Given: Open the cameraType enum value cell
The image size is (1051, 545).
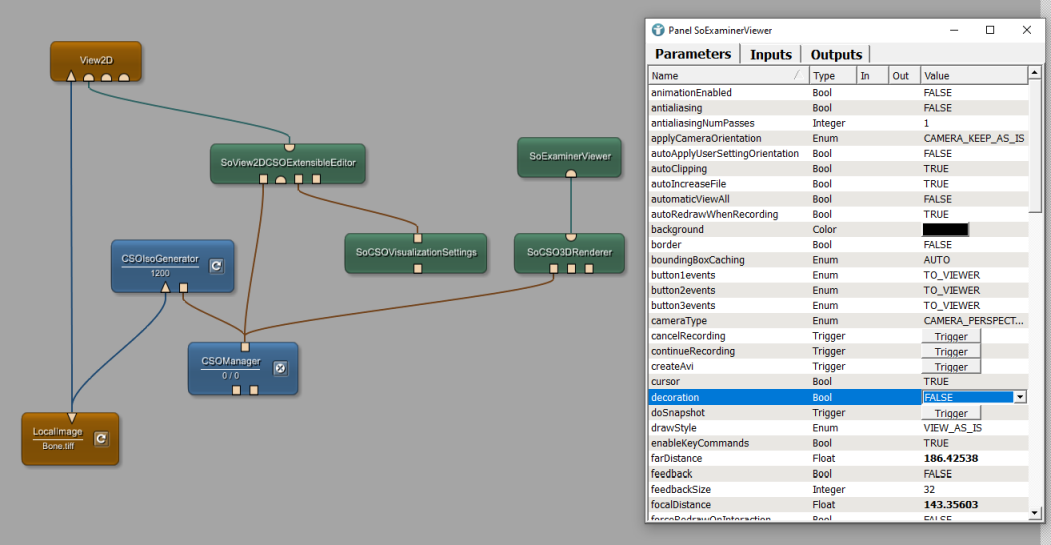Looking at the screenshot, I should tap(973, 321).
